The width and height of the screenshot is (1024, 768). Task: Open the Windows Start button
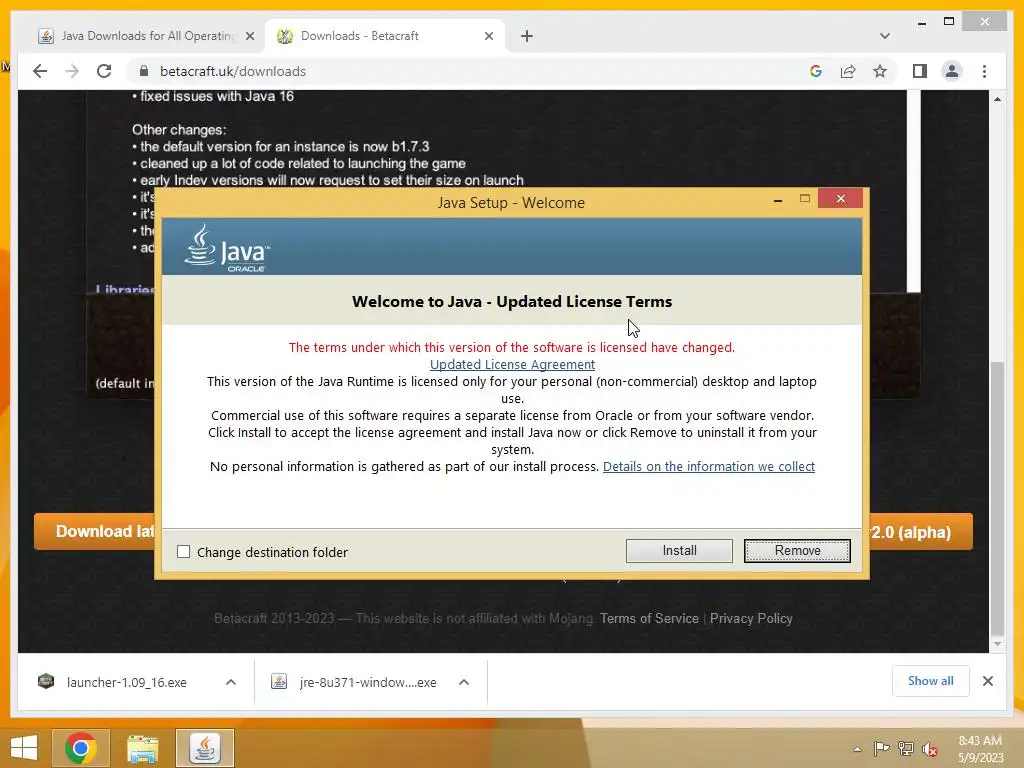pos(24,748)
